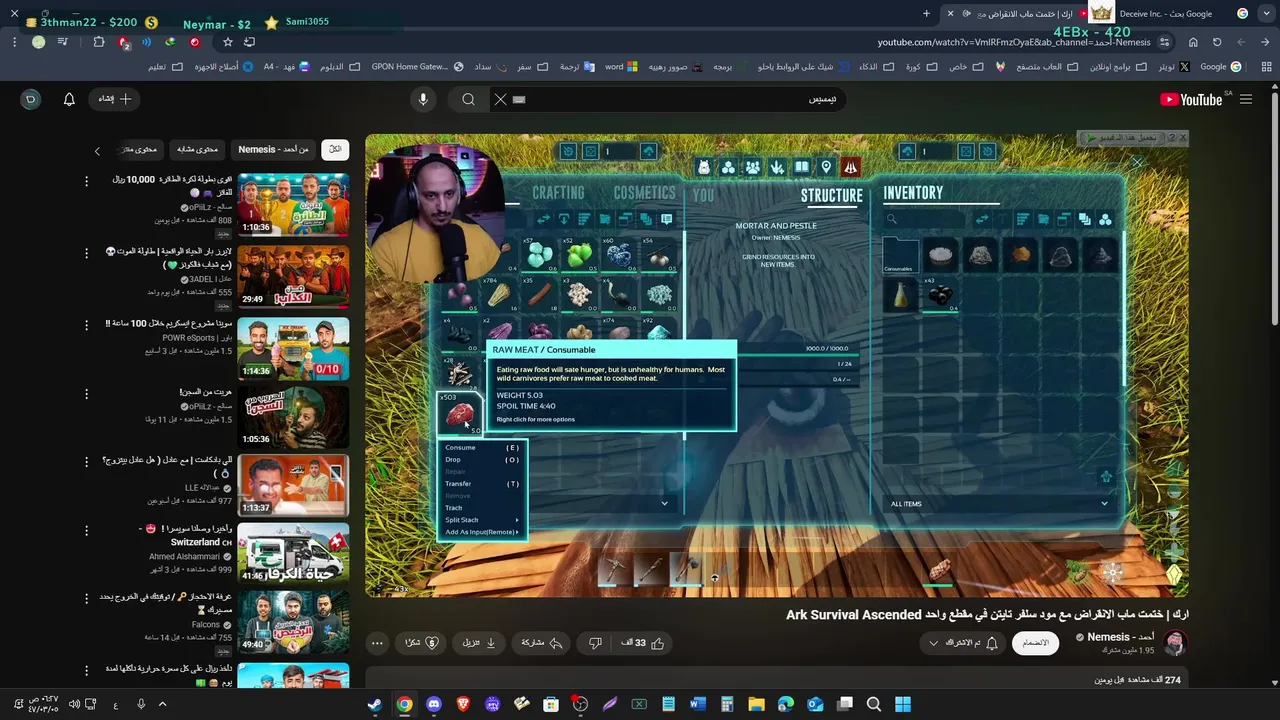Screen dimensions: 1280x720
Task: Dislike the video with thumbs down
Action: [595, 643]
